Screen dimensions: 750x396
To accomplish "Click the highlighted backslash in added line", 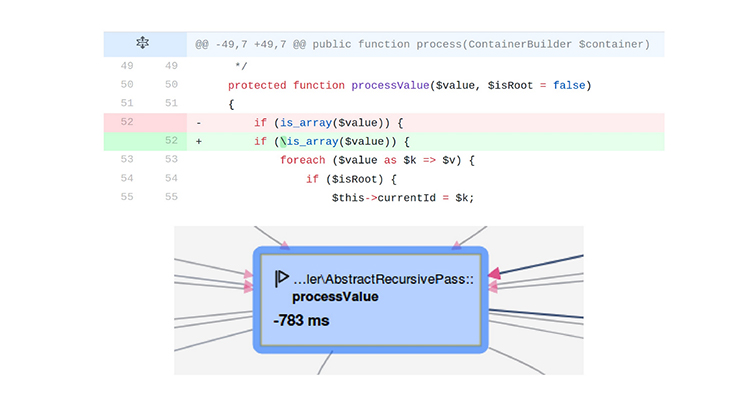I will [283, 142].
